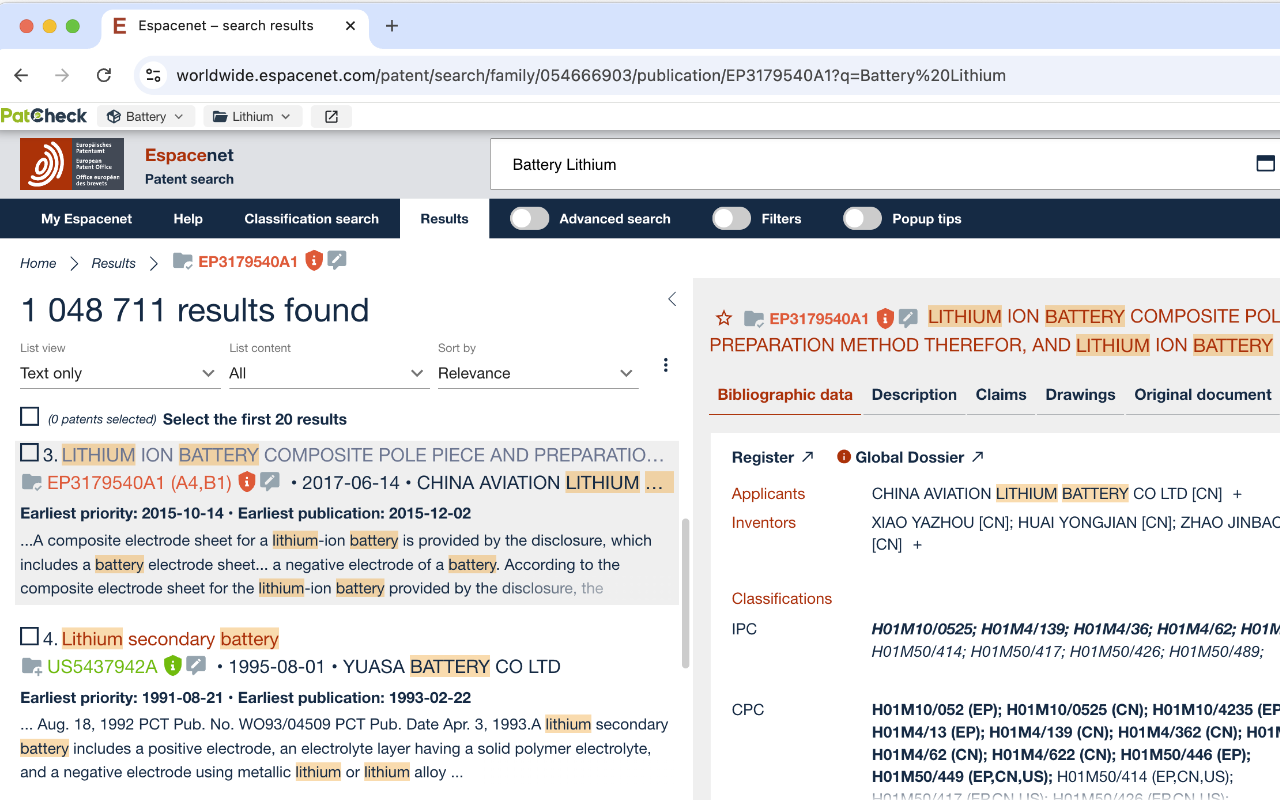Click the red info icon before Global Dossier
The width and height of the screenshot is (1280, 800).
[844, 457]
